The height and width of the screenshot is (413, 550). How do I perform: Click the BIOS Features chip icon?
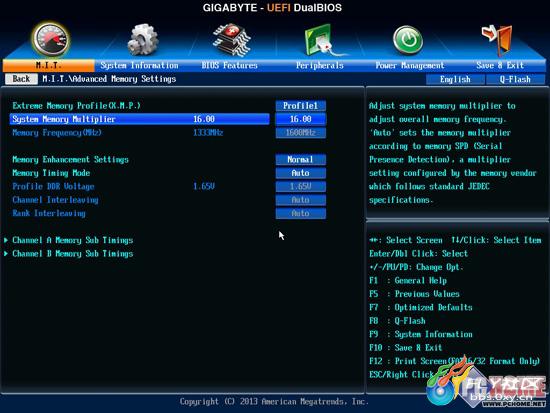coord(232,40)
